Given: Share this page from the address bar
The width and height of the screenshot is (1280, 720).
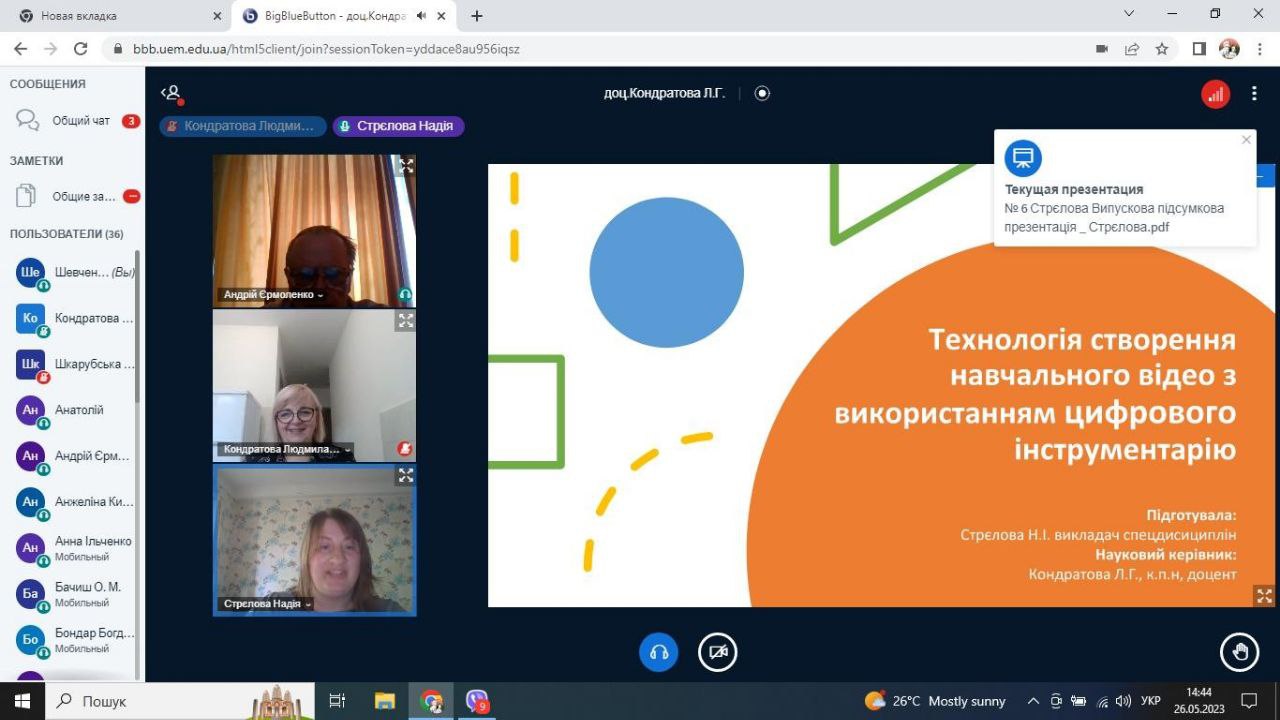Looking at the screenshot, I should [x=1132, y=48].
